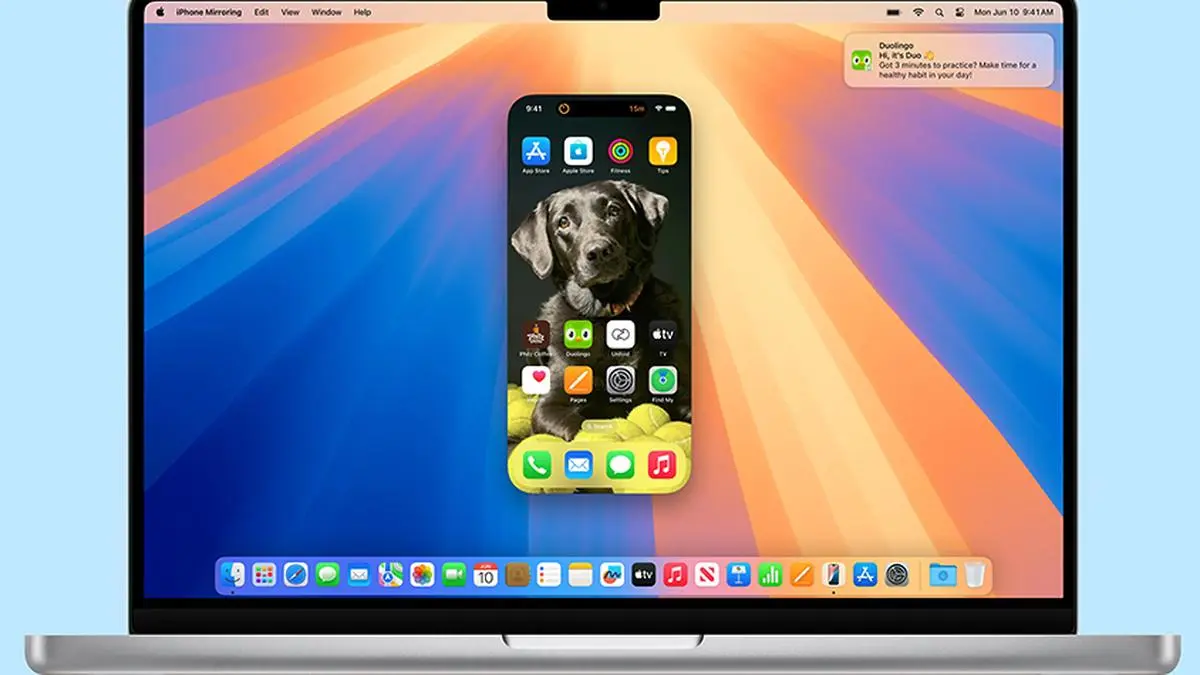This screenshot has height=675, width=1200.
Task: Launch News from the Dock
Action: 707,574
